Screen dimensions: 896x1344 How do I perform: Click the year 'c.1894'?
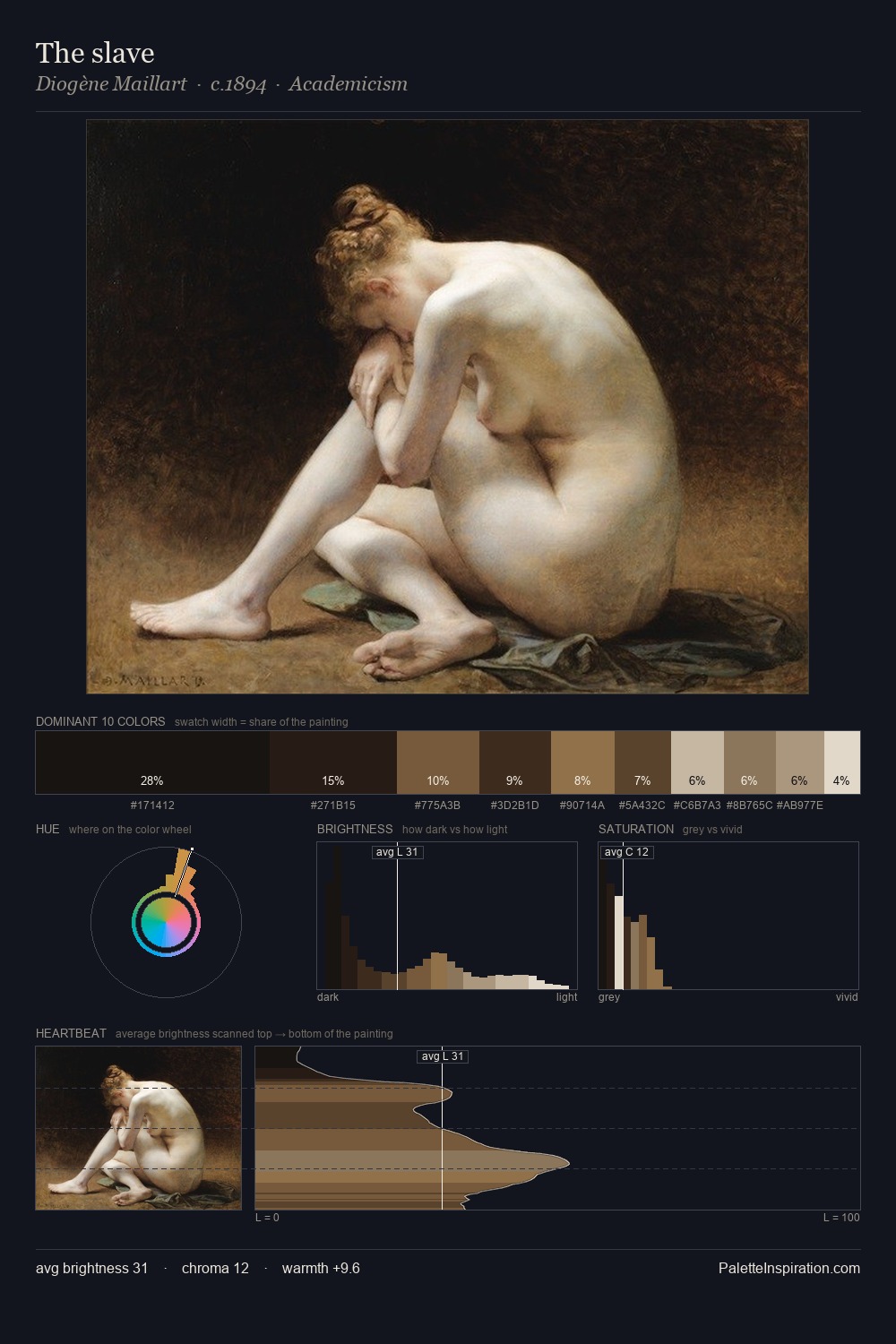[x=238, y=84]
